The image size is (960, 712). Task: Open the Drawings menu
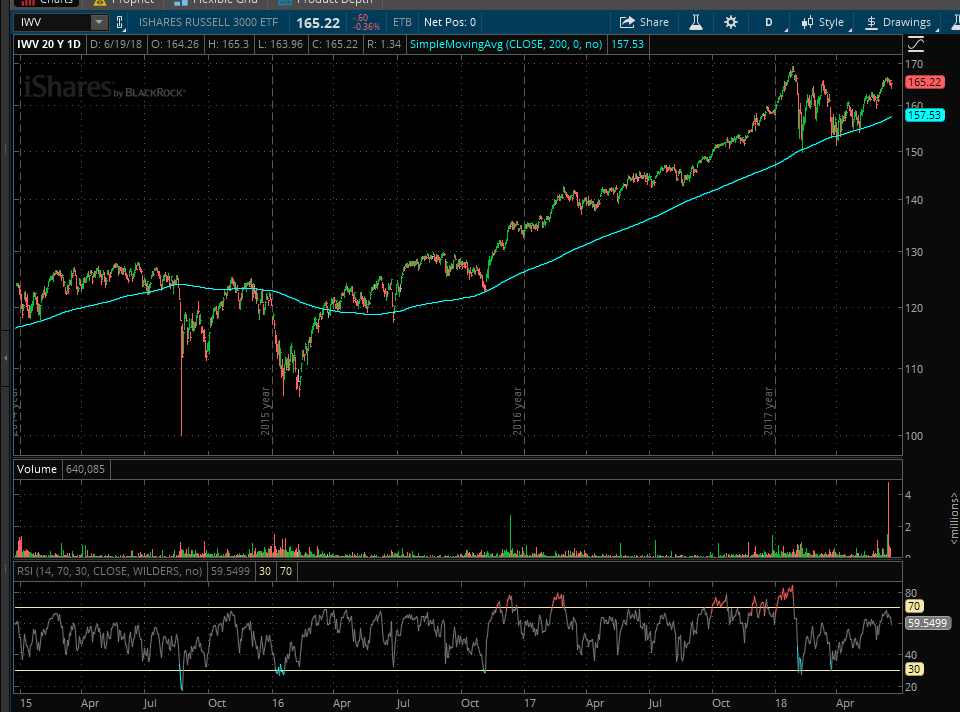click(x=899, y=23)
